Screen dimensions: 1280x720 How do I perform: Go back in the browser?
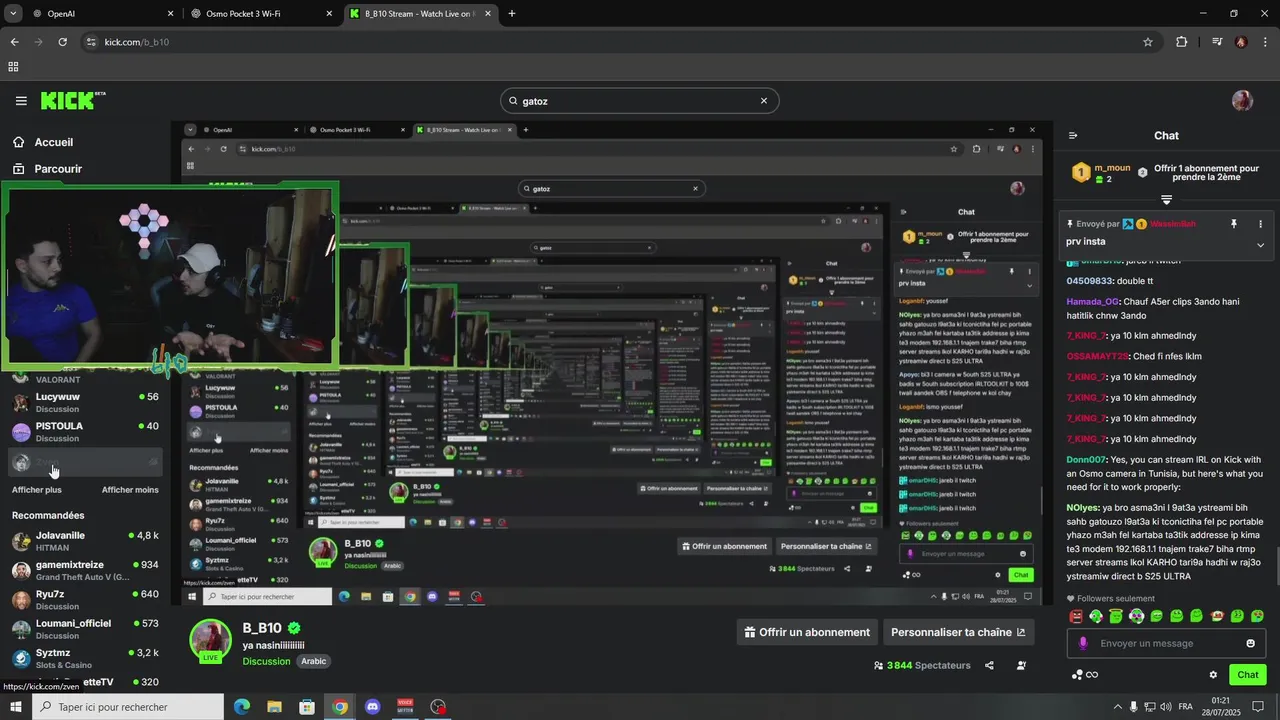[x=14, y=42]
